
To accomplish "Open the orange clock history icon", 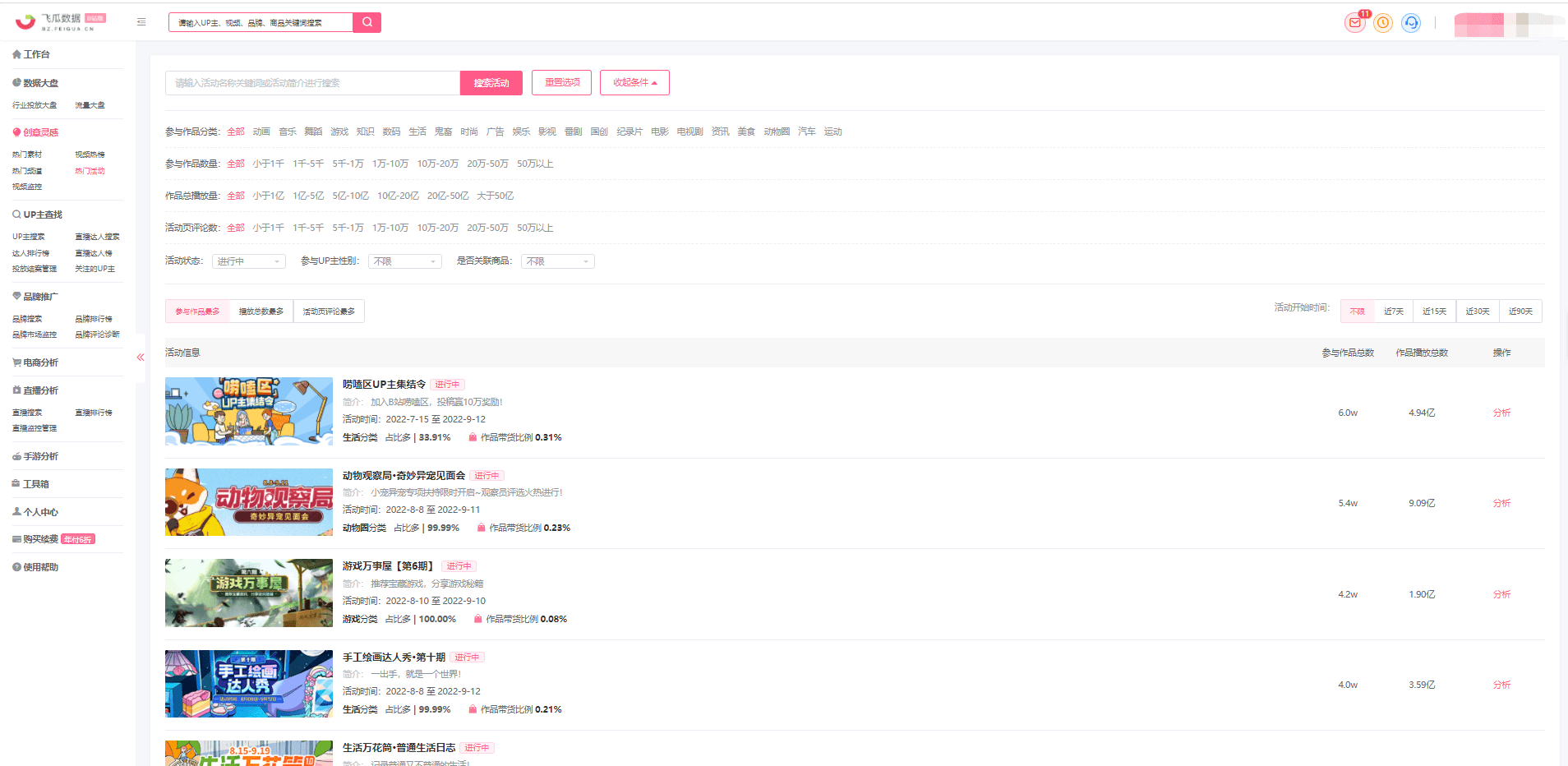I will tap(1383, 23).
